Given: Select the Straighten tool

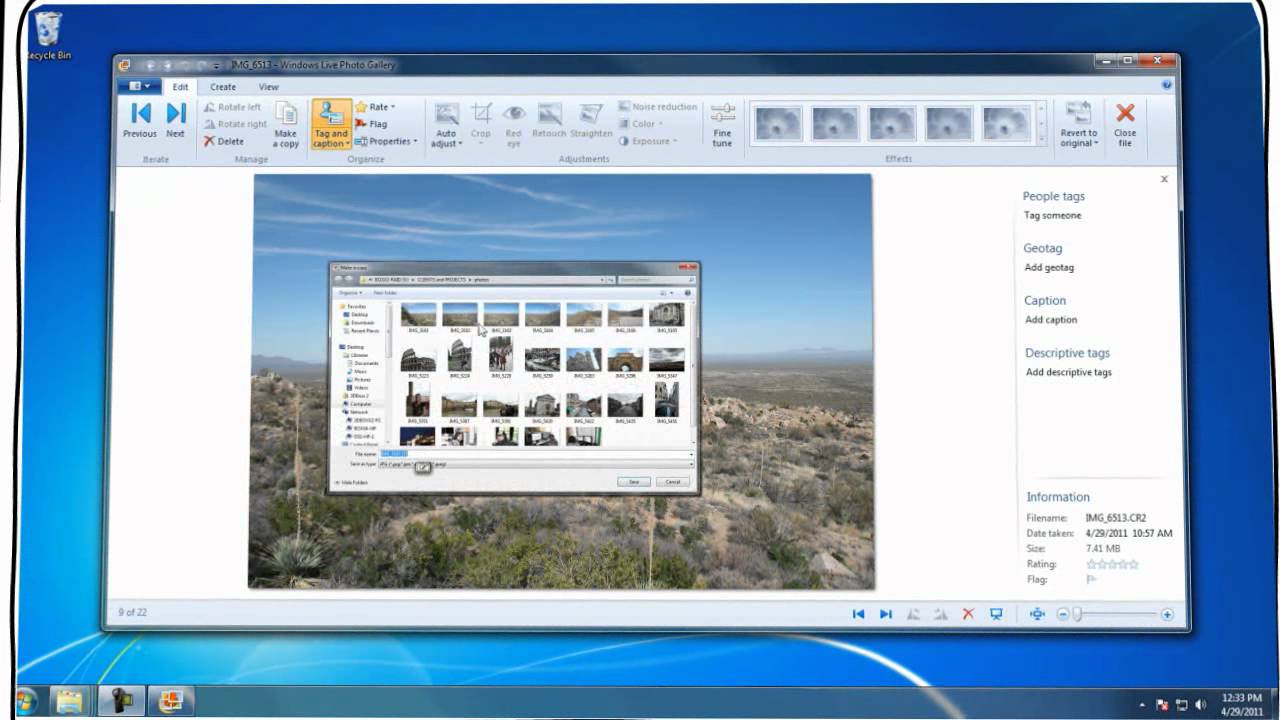Looking at the screenshot, I should click(x=591, y=121).
